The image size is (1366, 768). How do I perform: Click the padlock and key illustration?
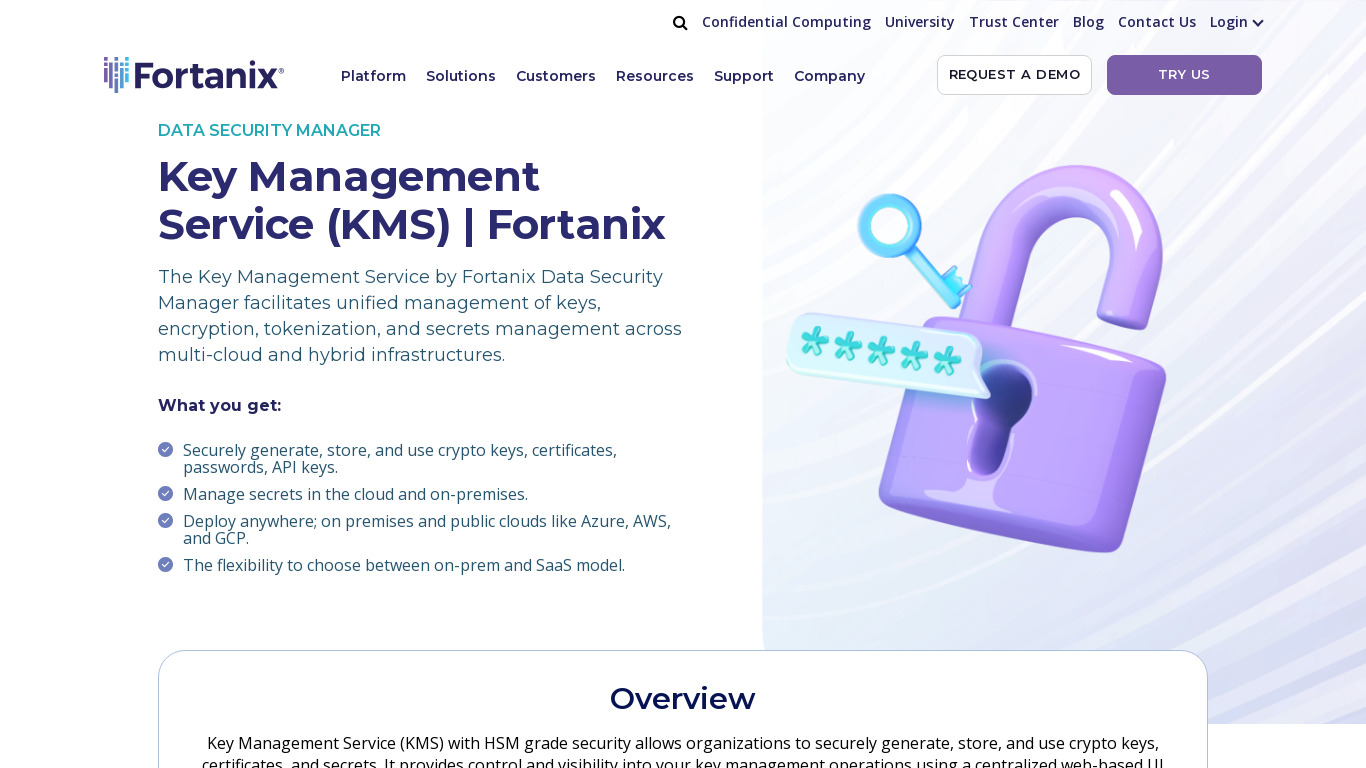pos(978,358)
